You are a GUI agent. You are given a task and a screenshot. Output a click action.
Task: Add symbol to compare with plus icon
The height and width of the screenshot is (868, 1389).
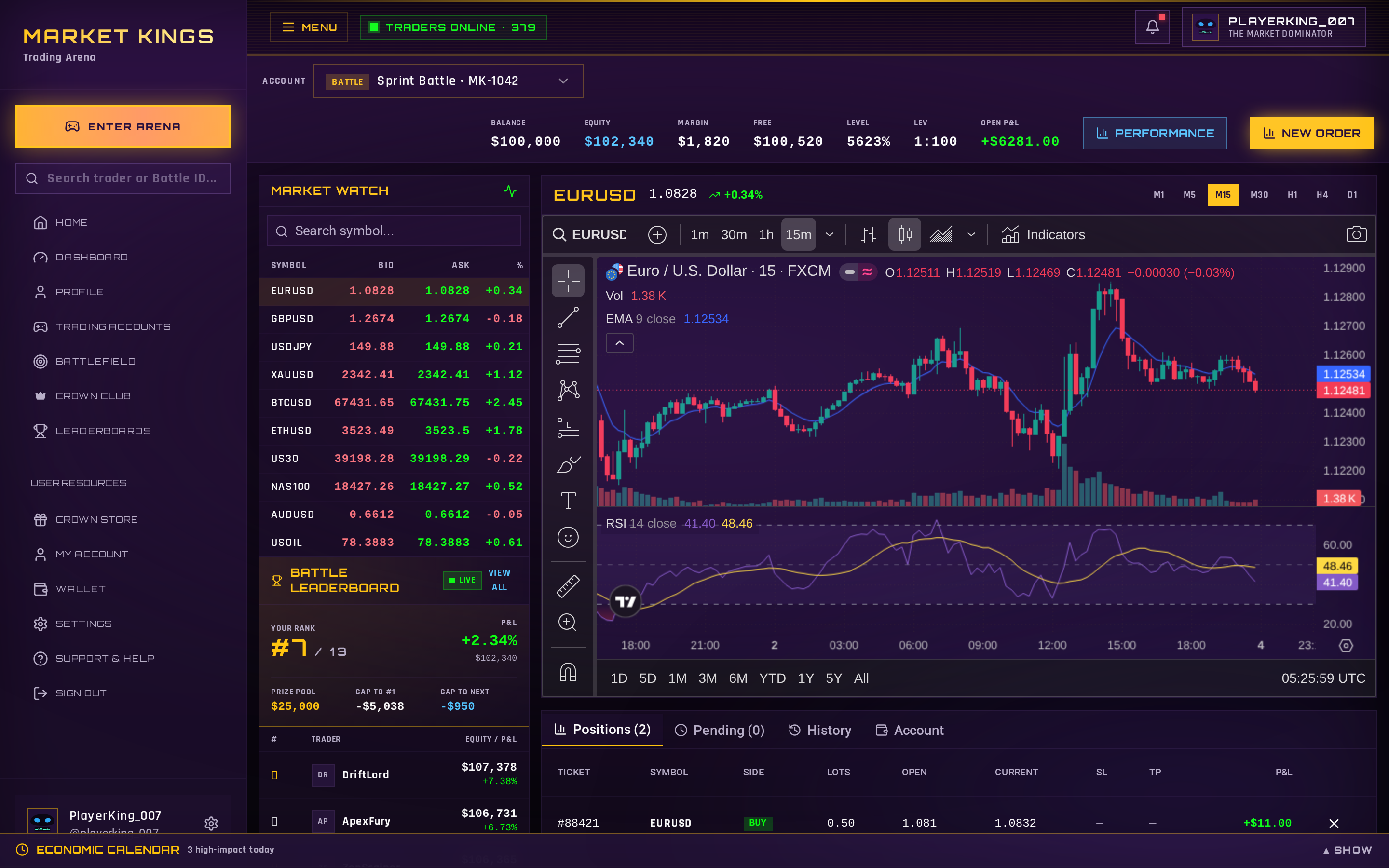pyautogui.click(x=657, y=234)
